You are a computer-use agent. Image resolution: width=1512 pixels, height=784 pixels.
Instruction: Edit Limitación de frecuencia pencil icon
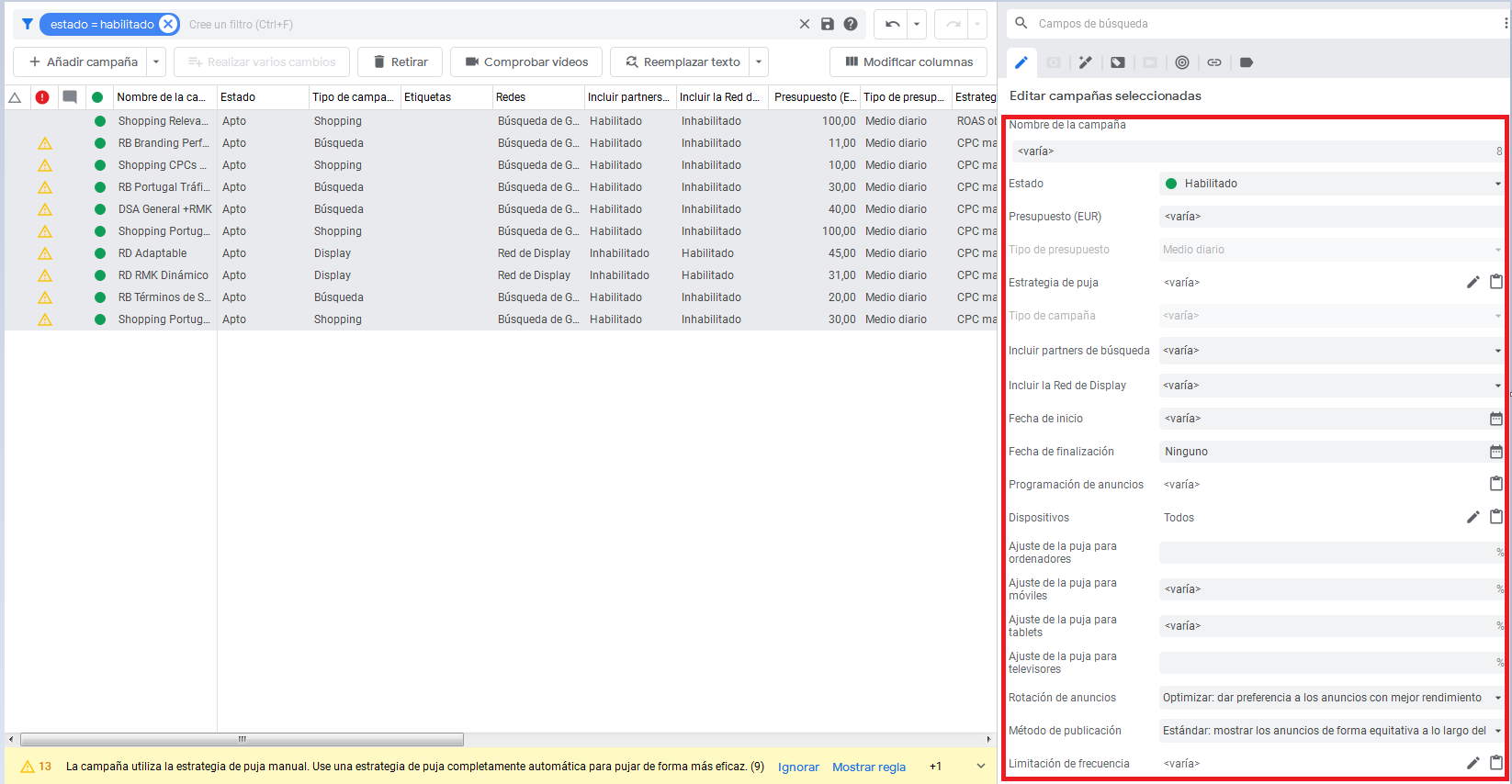pyautogui.click(x=1473, y=763)
